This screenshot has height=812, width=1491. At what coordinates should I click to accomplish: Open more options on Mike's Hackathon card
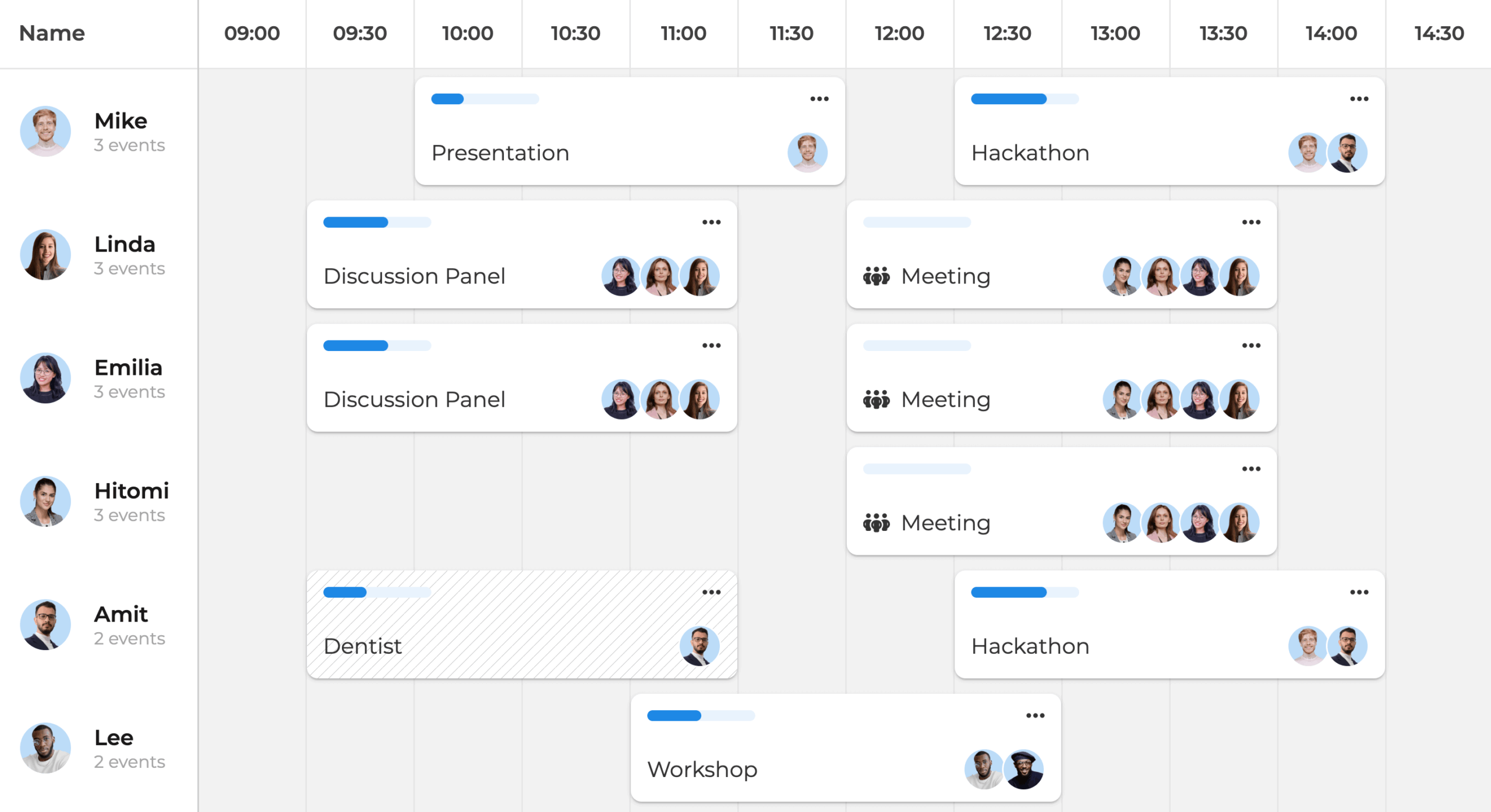[1359, 99]
